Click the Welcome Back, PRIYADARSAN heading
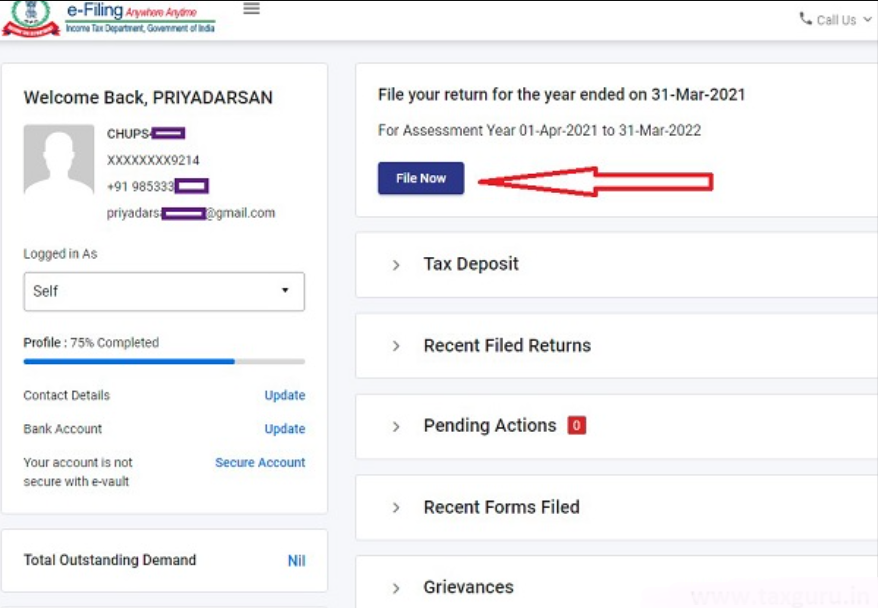 click(x=148, y=97)
